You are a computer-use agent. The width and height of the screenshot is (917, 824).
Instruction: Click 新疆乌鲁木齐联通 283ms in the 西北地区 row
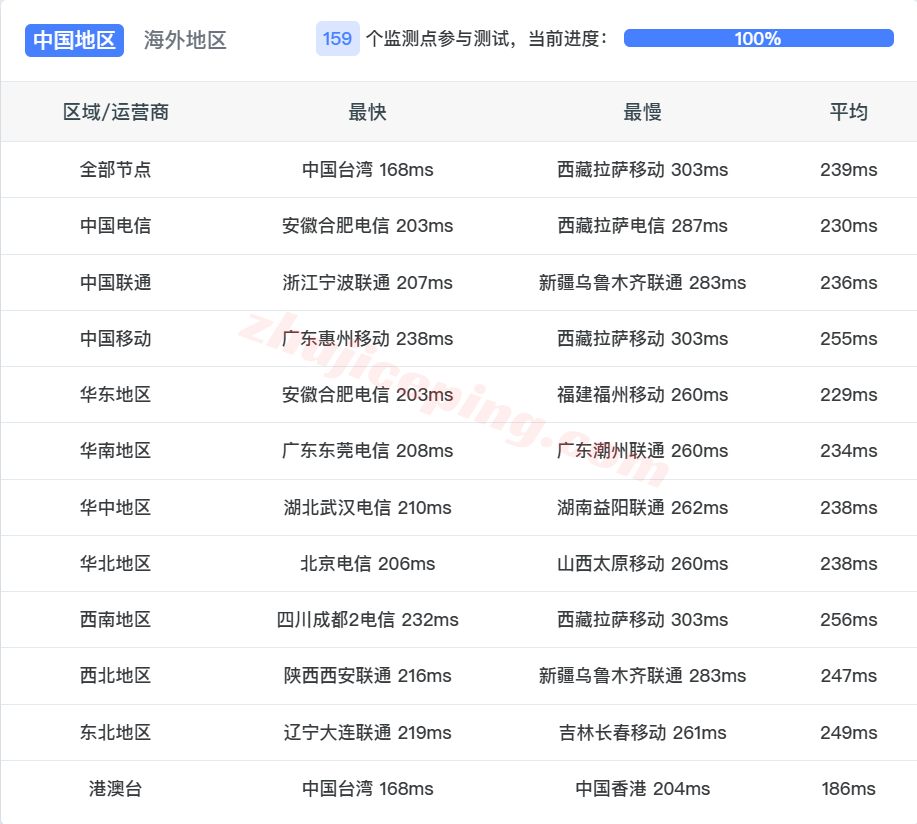pyautogui.click(x=642, y=675)
